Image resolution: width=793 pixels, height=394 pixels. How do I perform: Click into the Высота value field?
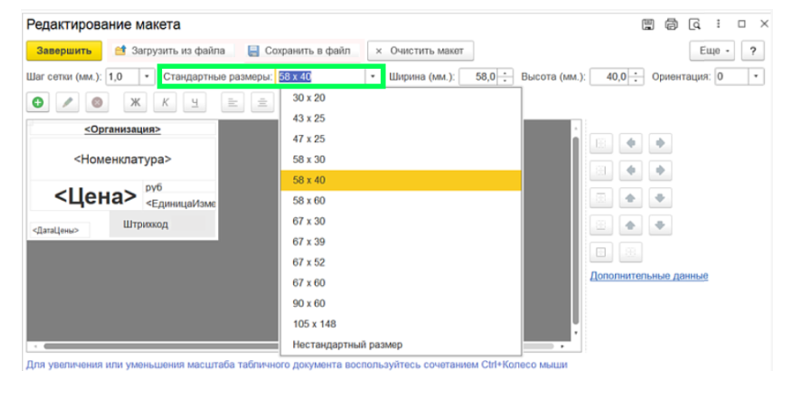[610, 77]
